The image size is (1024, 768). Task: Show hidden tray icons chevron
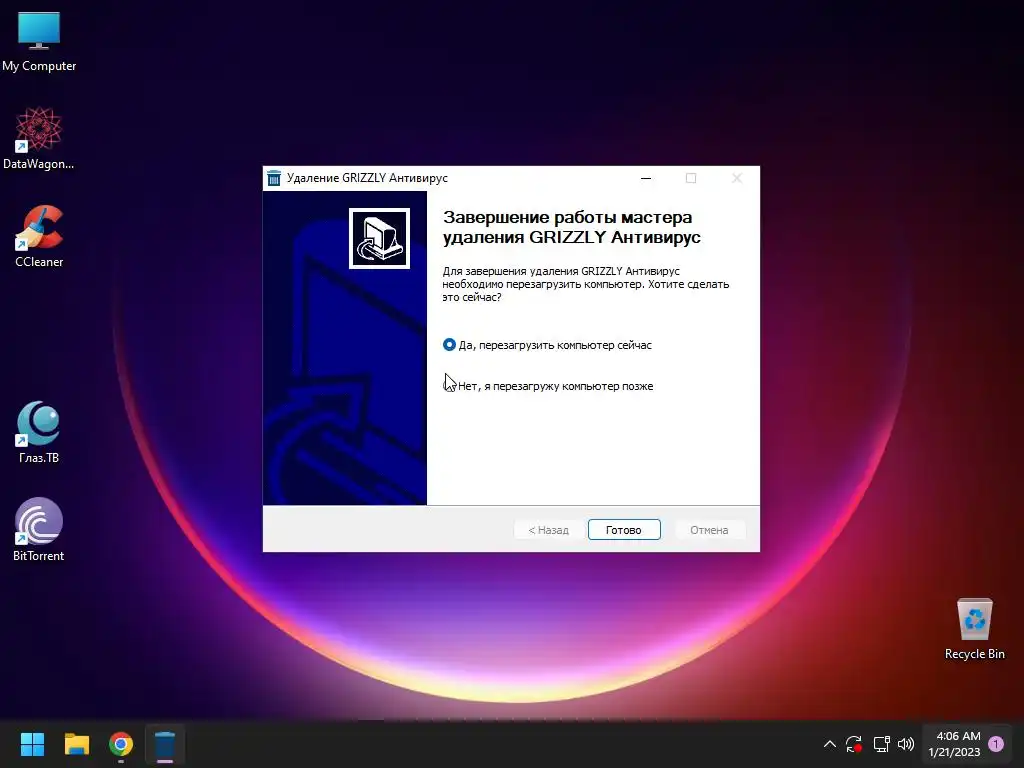pyautogui.click(x=829, y=744)
